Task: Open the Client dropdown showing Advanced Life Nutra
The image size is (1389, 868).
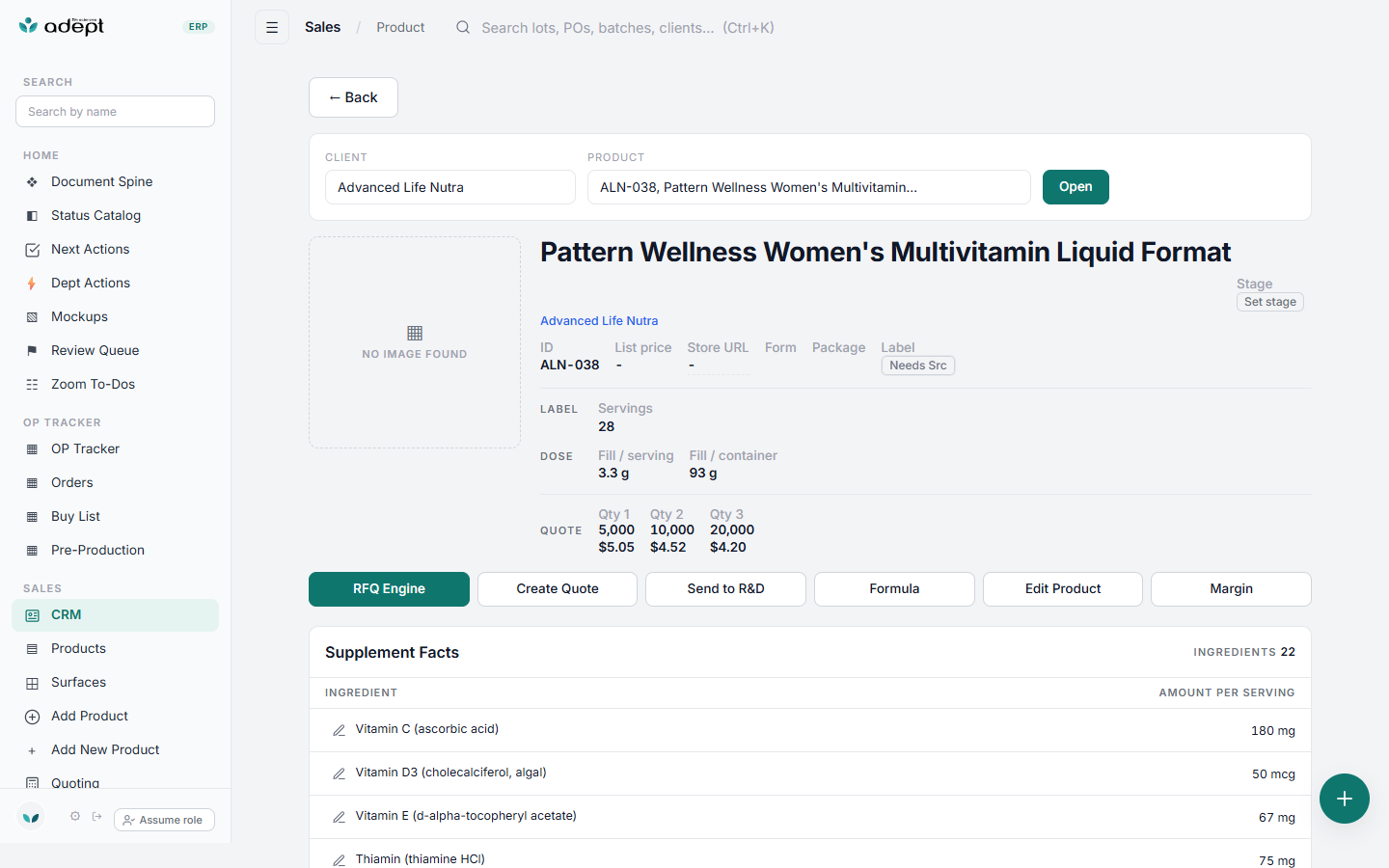Action: pos(450,187)
